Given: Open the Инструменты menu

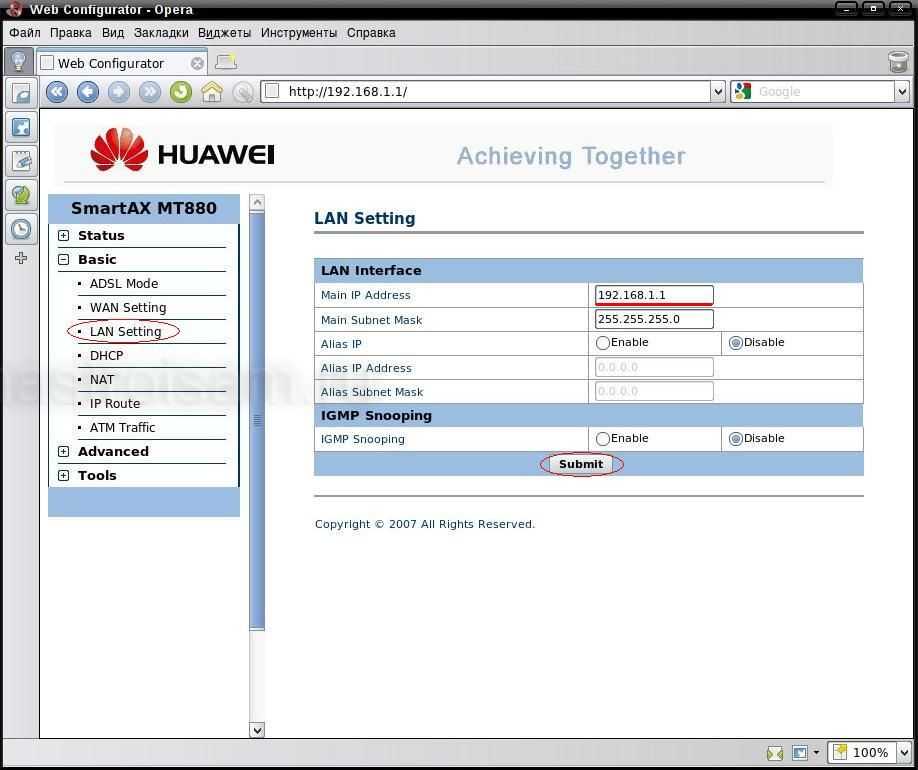Looking at the screenshot, I should tap(299, 33).
